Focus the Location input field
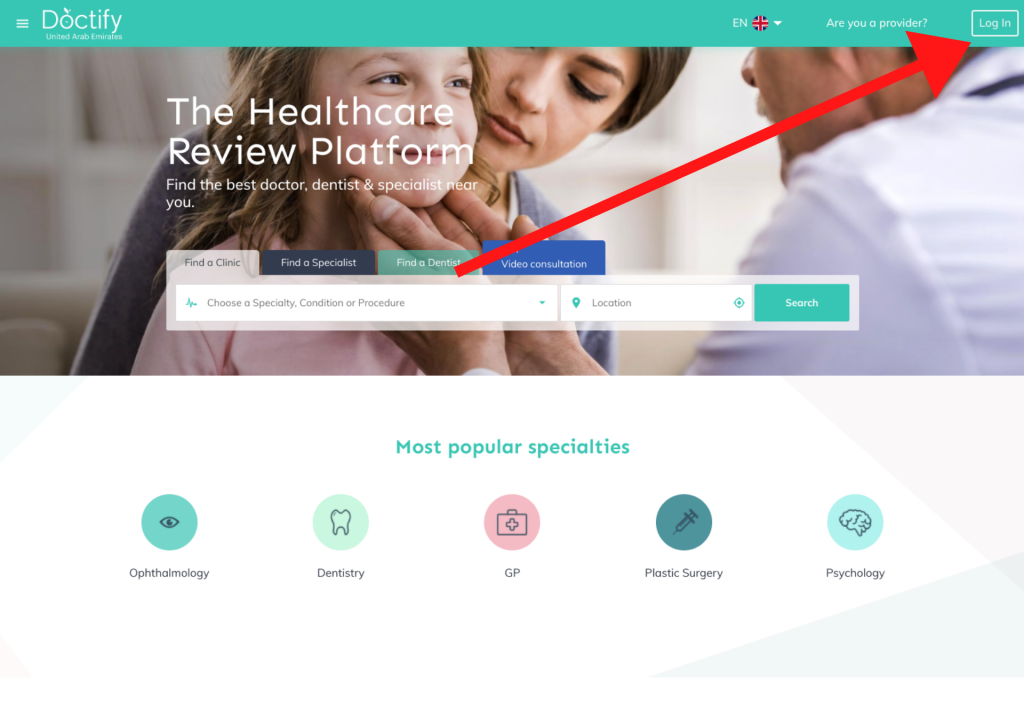The image size is (1024, 720). pos(656,303)
